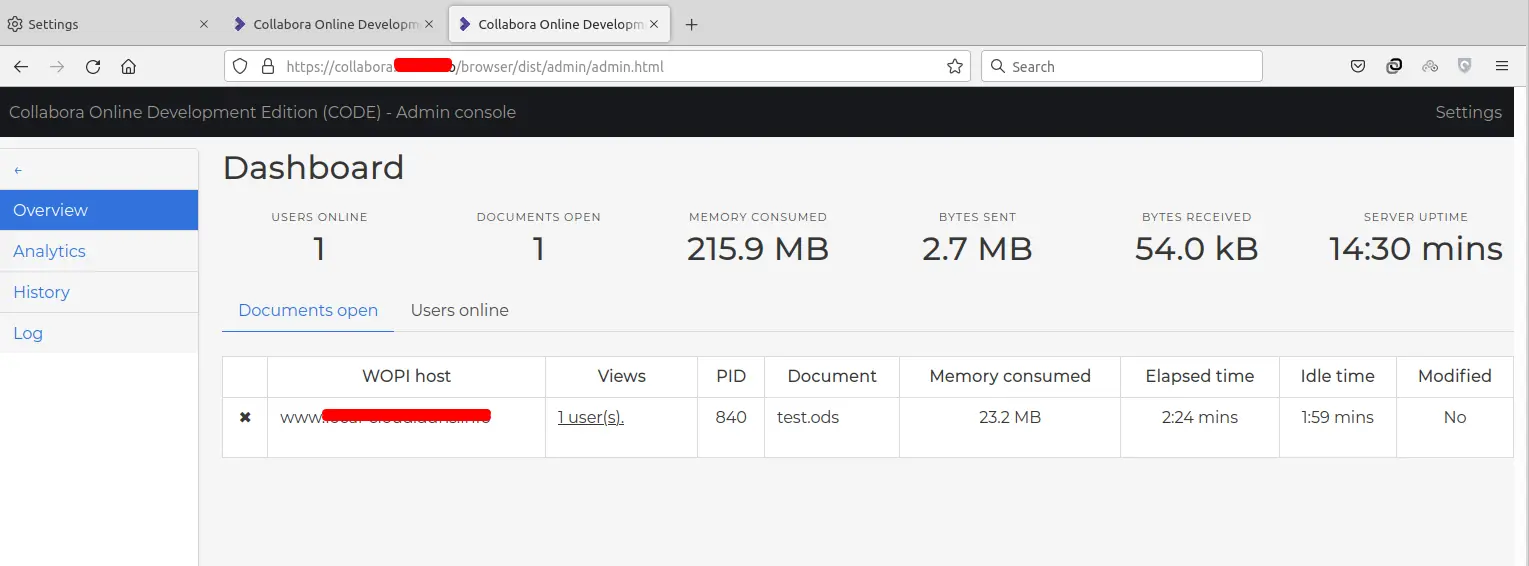Screen dimensions: 1529x566
Task: Collapse the sidebar with the back arrow
Action: (x=18, y=171)
